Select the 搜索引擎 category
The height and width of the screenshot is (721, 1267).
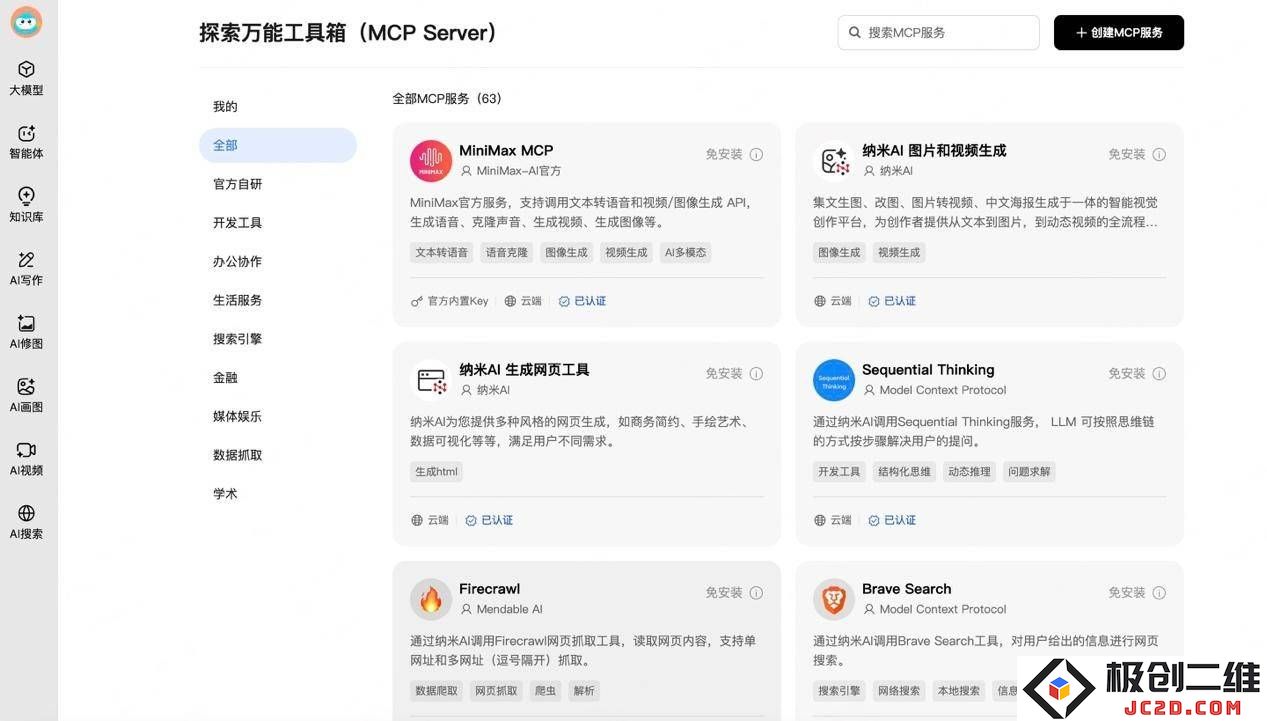coord(278,339)
